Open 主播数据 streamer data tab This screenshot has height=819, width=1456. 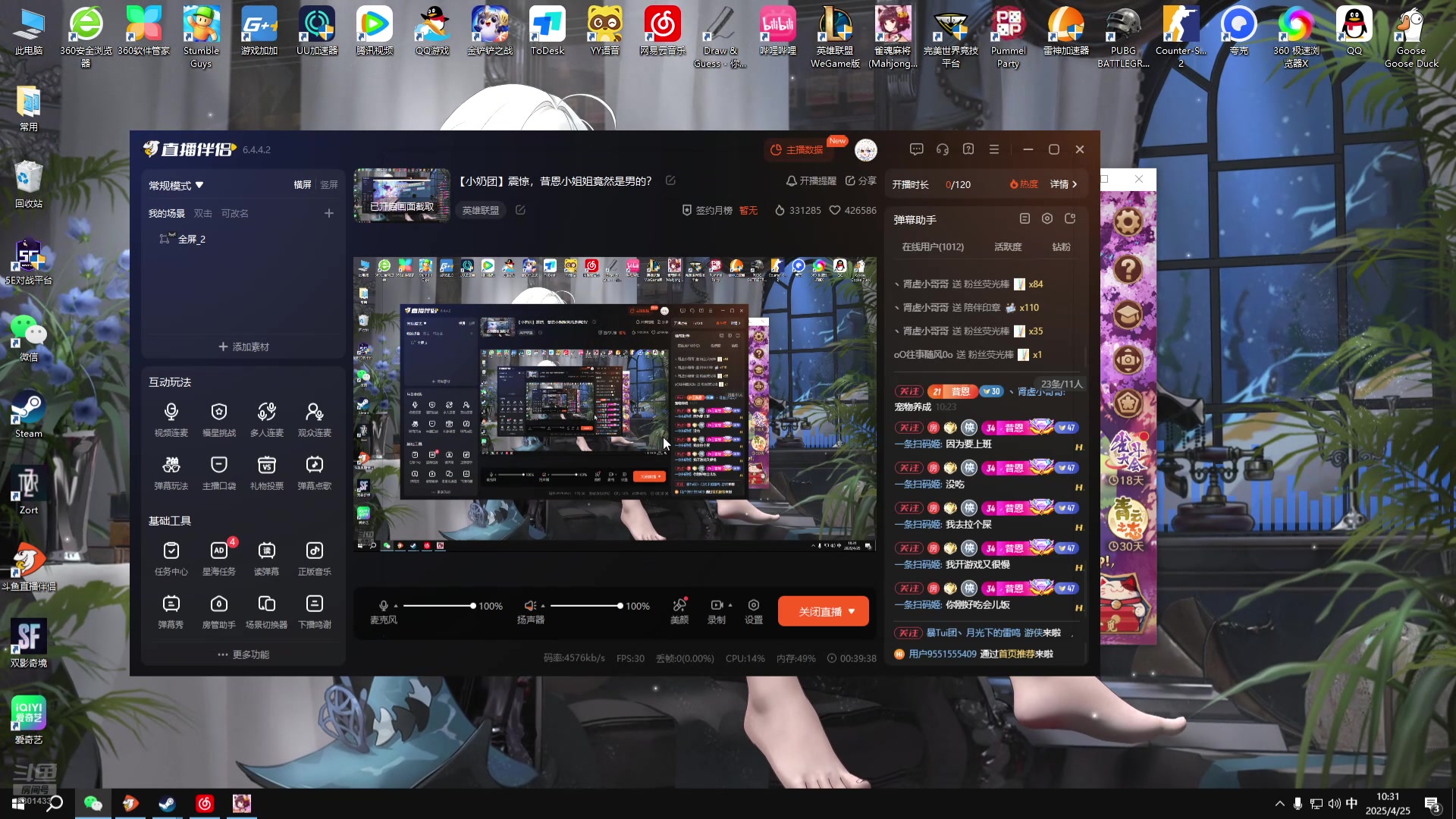click(x=797, y=149)
